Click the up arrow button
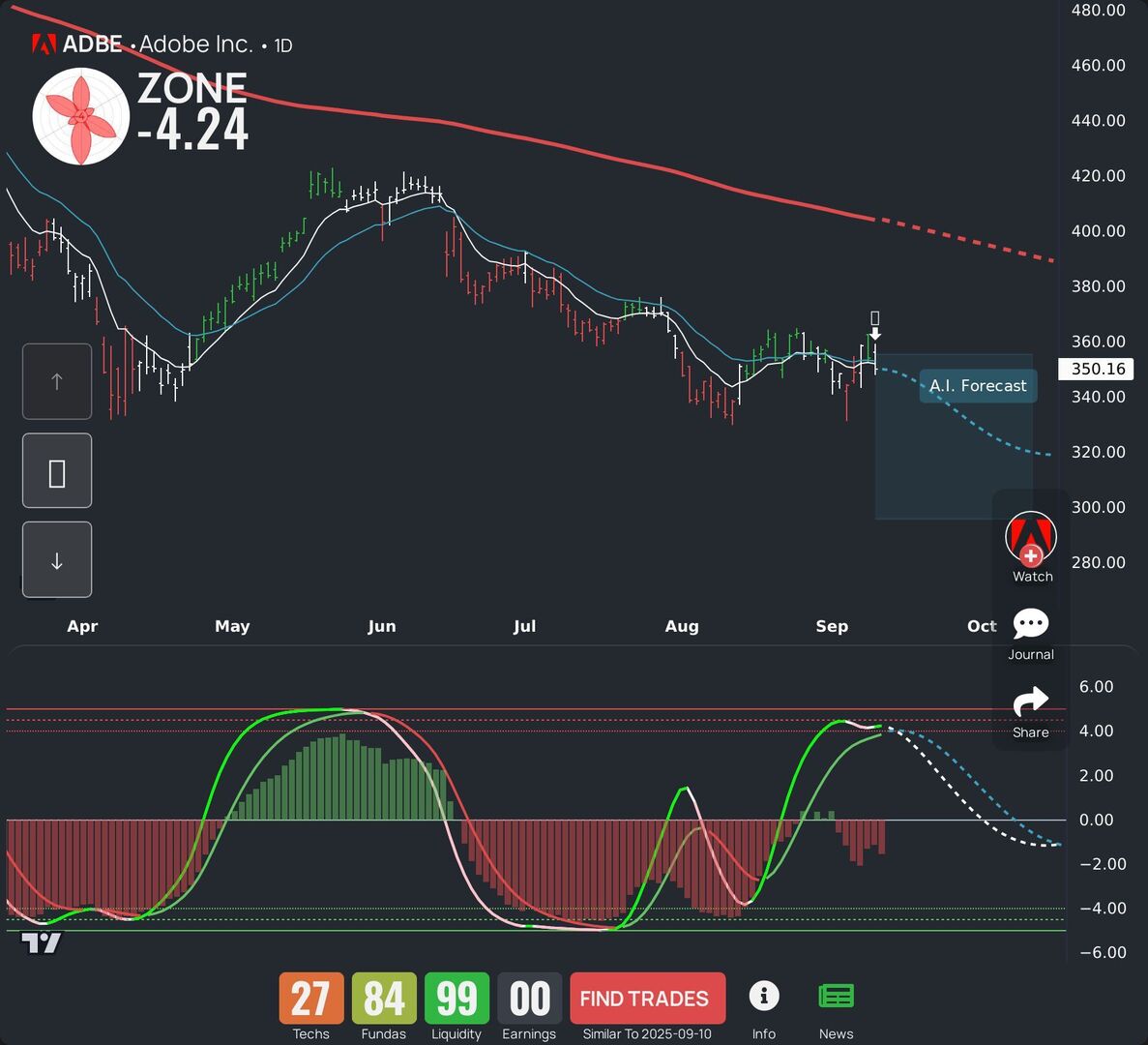This screenshot has width=1148, height=1045. tap(57, 381)
